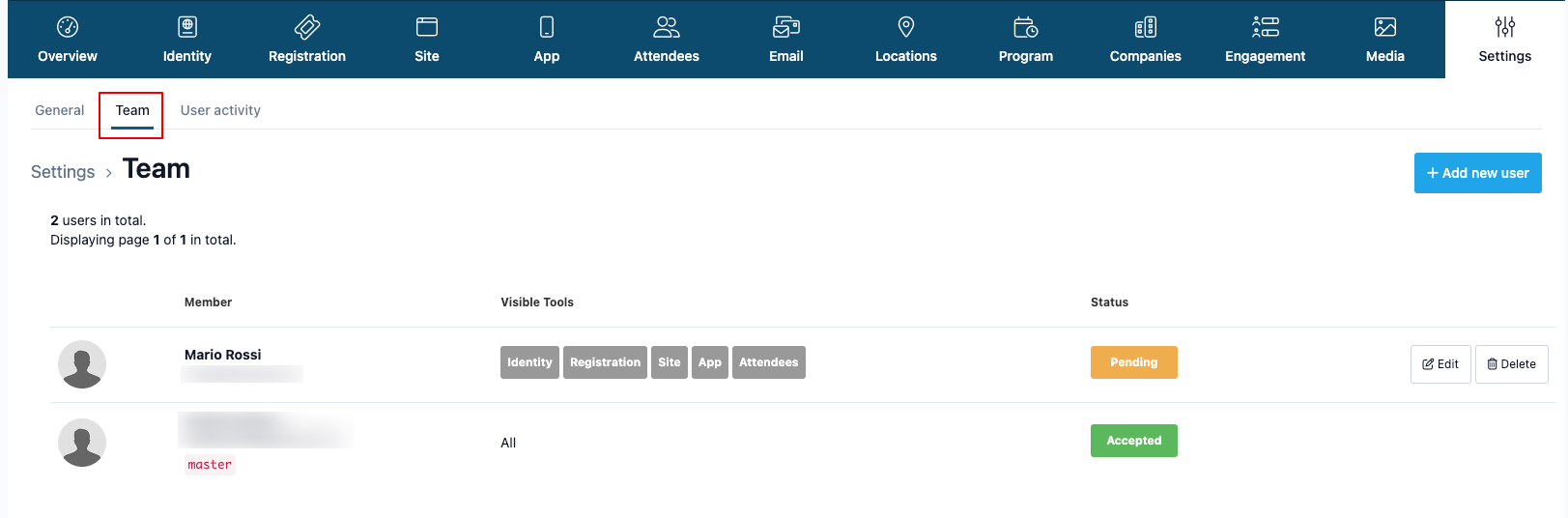This screenshot has width=1568, height=518.
Task: Click the Team page heading
Action: click(157, 169)
